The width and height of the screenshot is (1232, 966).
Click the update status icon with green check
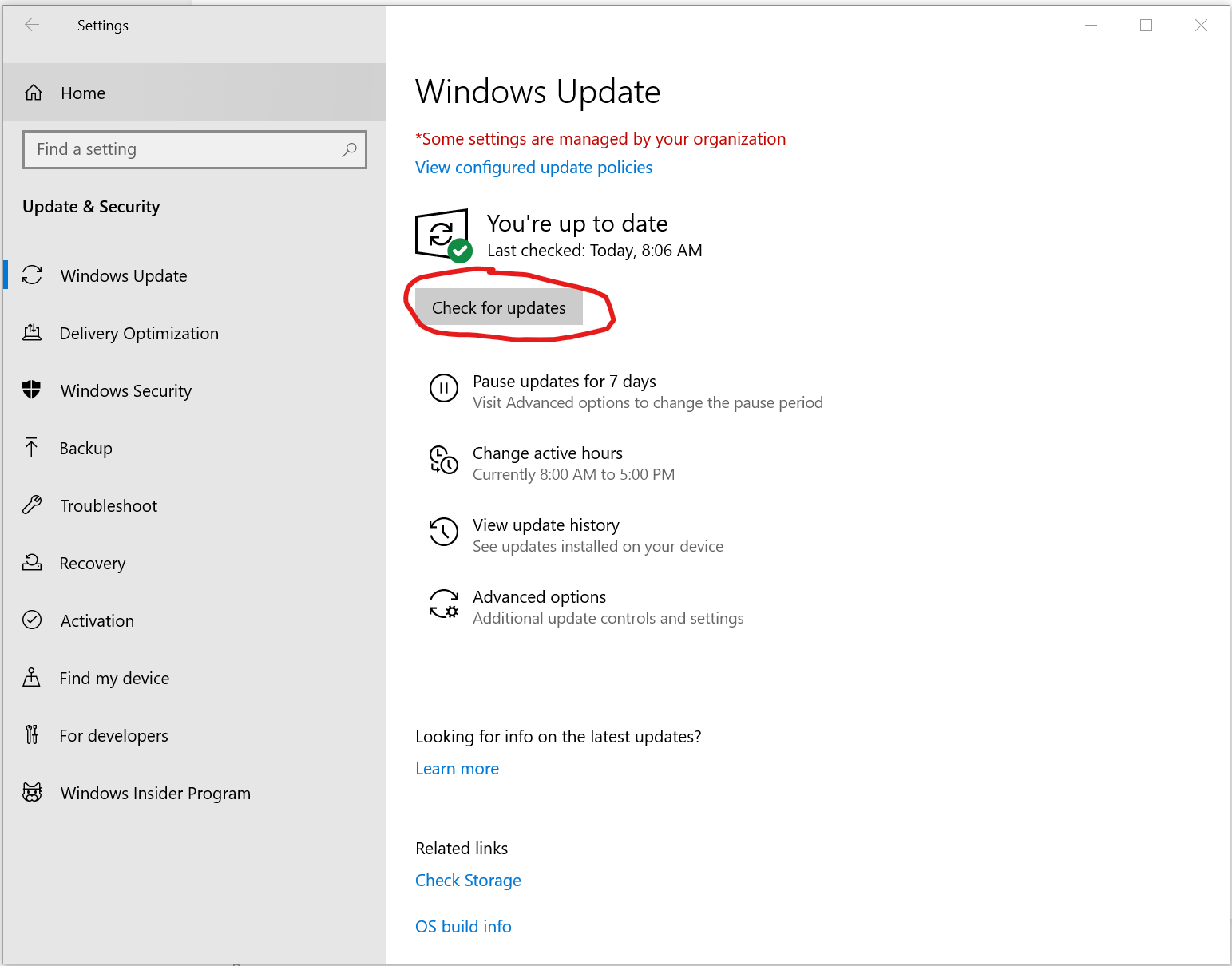(443, 236)
